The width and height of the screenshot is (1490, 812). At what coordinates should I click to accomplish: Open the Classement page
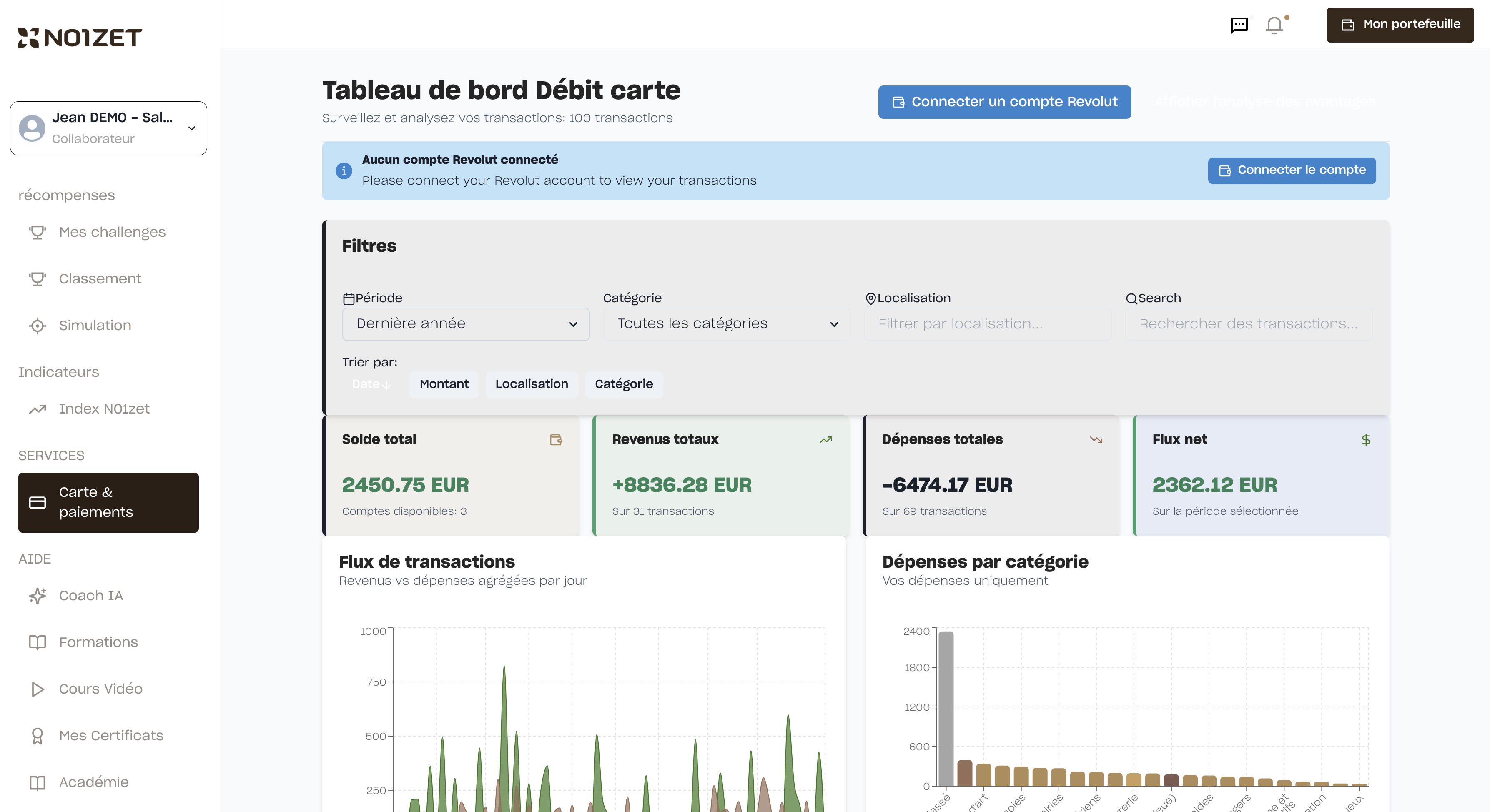click(x=109, y=279)
